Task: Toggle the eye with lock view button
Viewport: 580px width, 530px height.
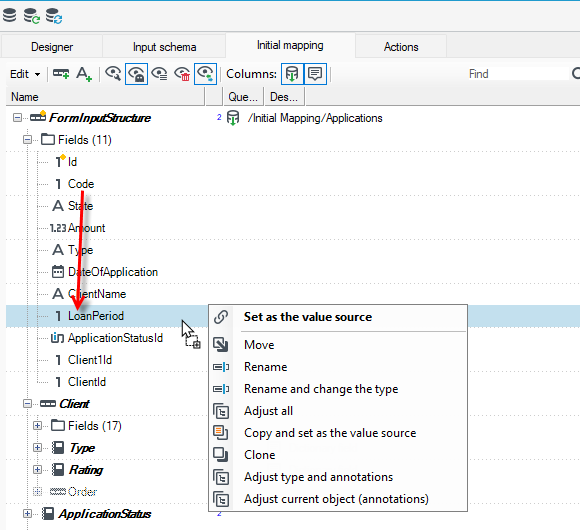Action: tap(136, 74)
